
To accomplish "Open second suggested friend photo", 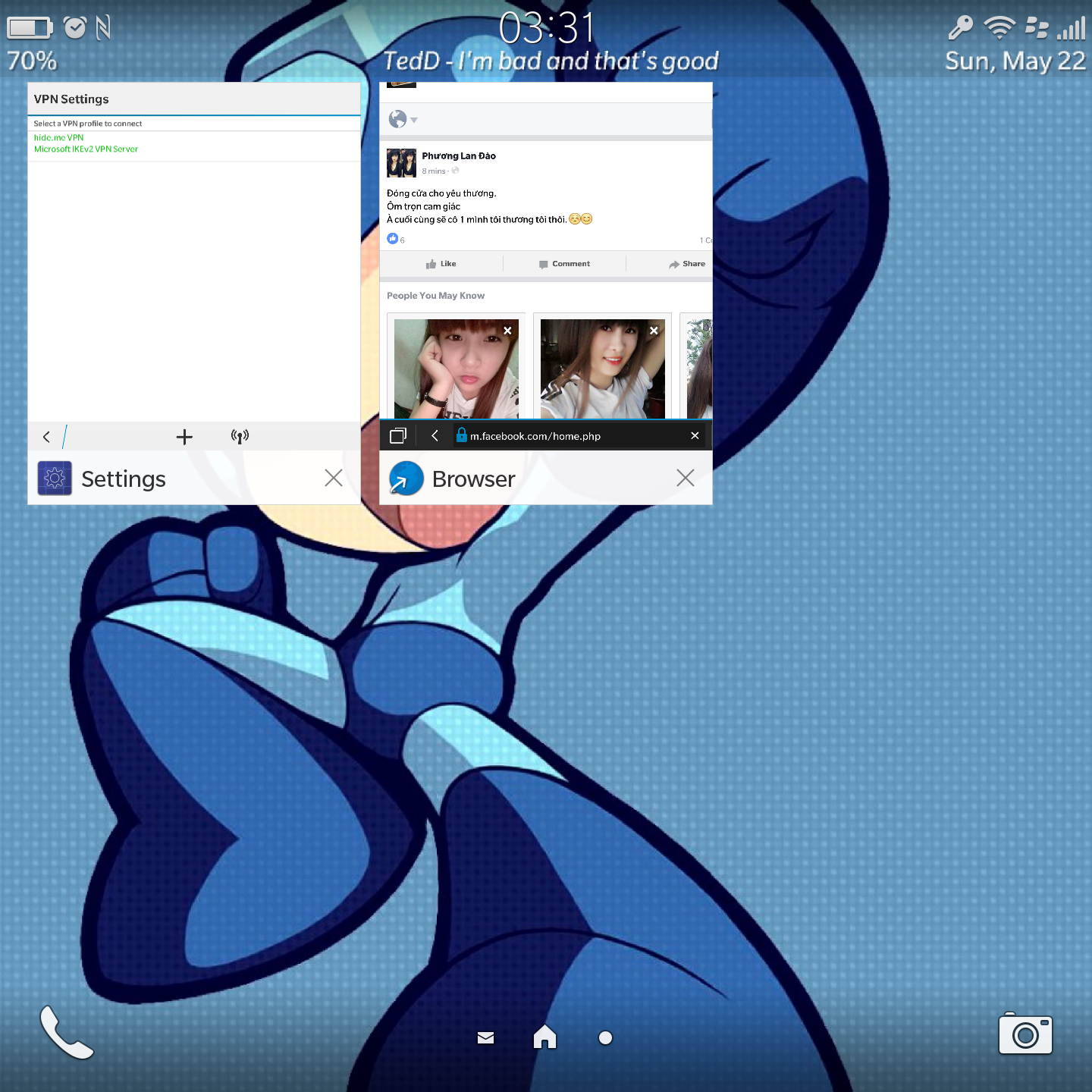I will 603,369.
